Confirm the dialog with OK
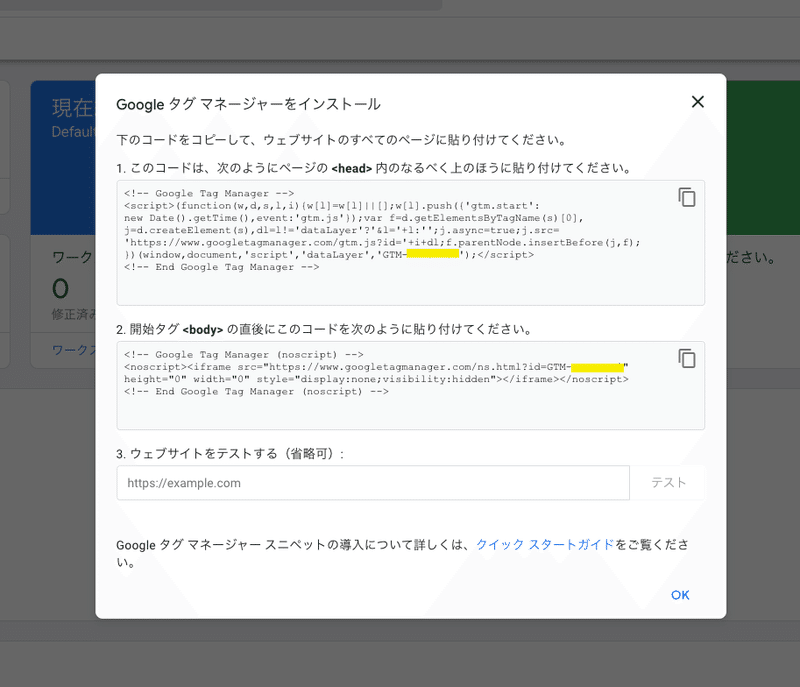 680,595
